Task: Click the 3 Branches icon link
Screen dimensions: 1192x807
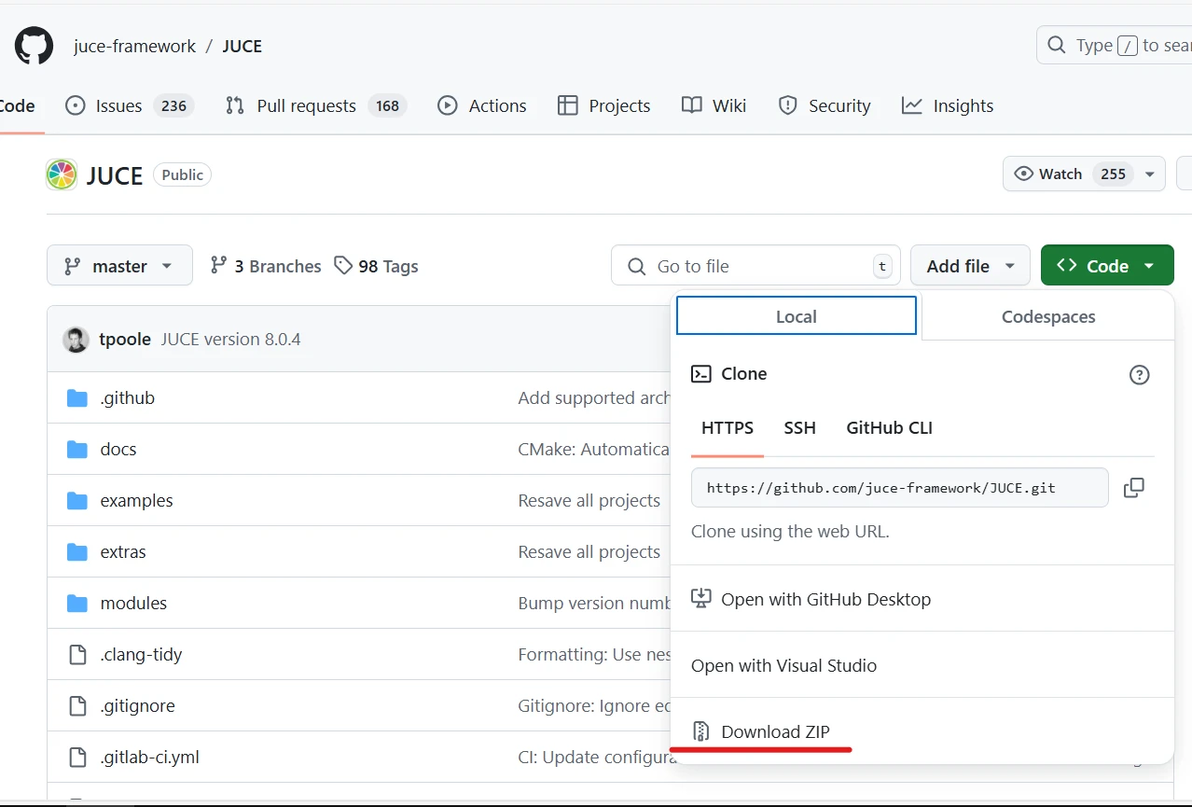Action: (x=218, y=266)
